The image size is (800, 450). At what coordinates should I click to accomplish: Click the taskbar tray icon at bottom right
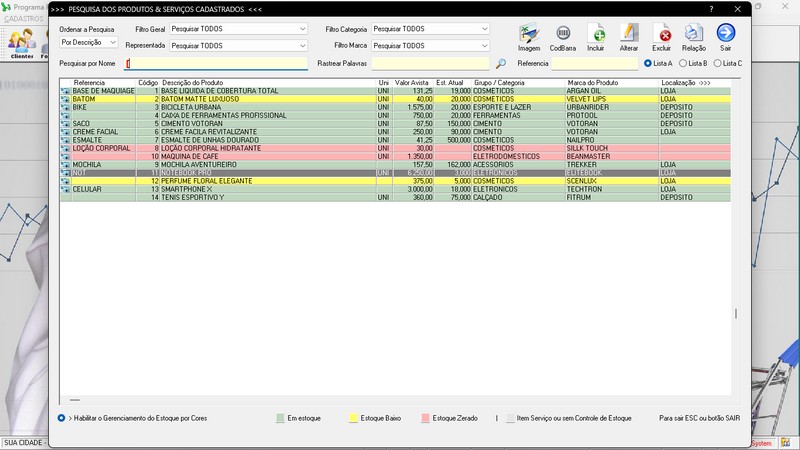[786, 442]
